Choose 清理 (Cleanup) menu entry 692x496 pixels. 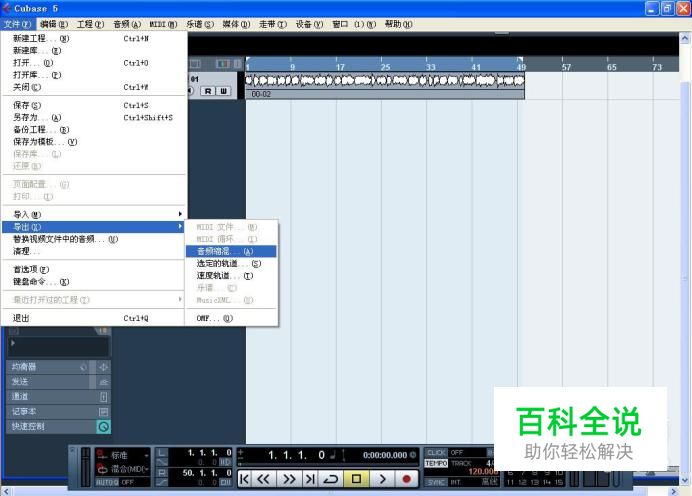pos(94,251)
